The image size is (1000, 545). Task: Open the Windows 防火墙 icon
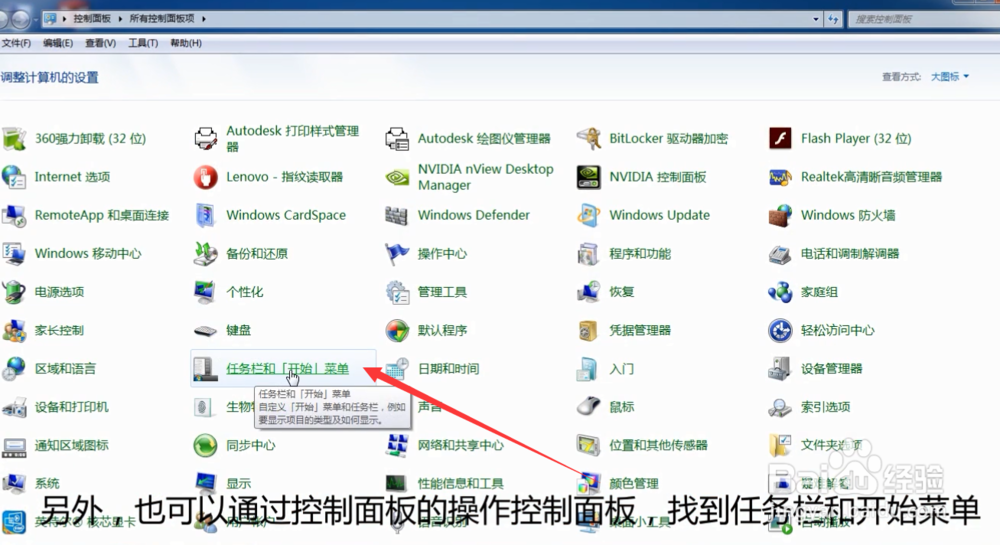coord(780,215)
